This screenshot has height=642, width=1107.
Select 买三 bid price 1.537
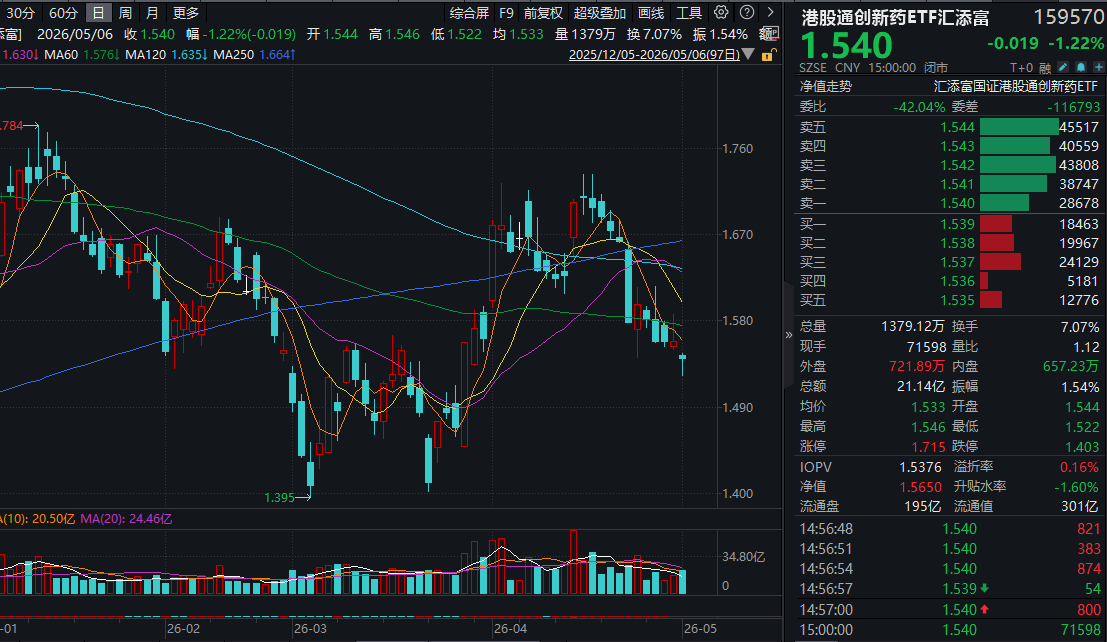coord(957,262)
